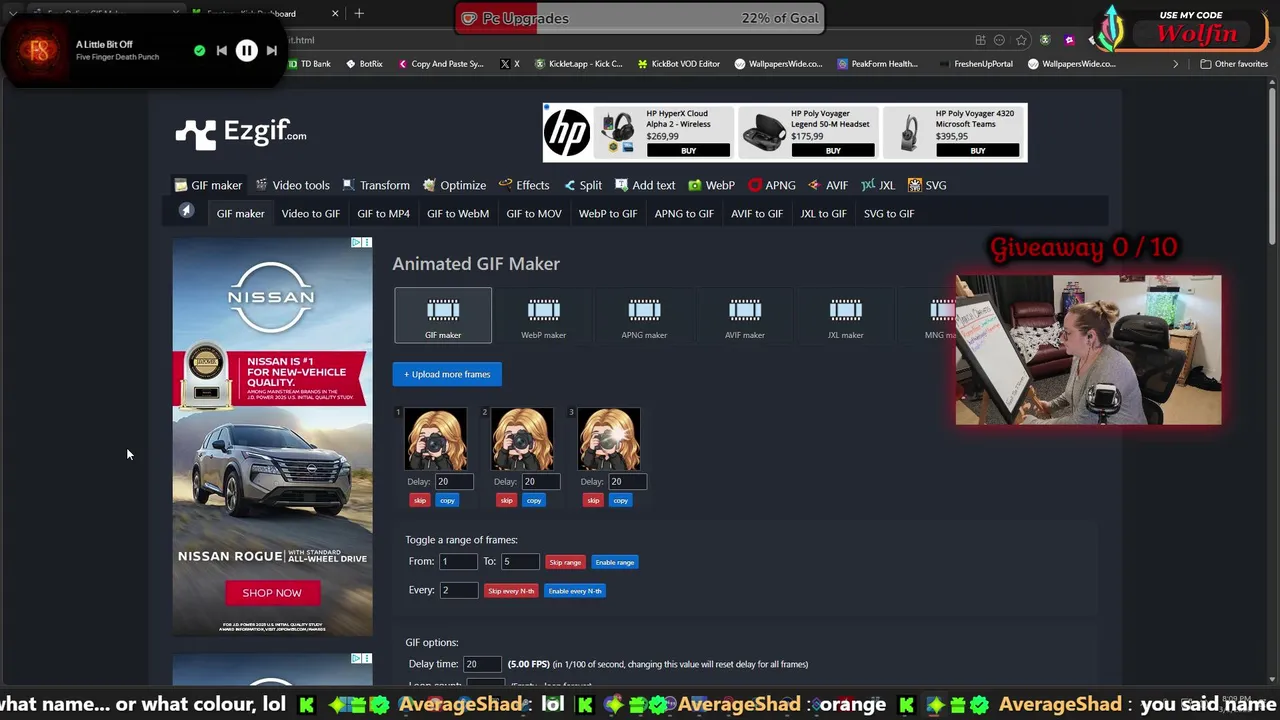Viewport: 1280px width, 720px height.
Task: Click the Ezgif.com logo
Action: tap(241, 133)
